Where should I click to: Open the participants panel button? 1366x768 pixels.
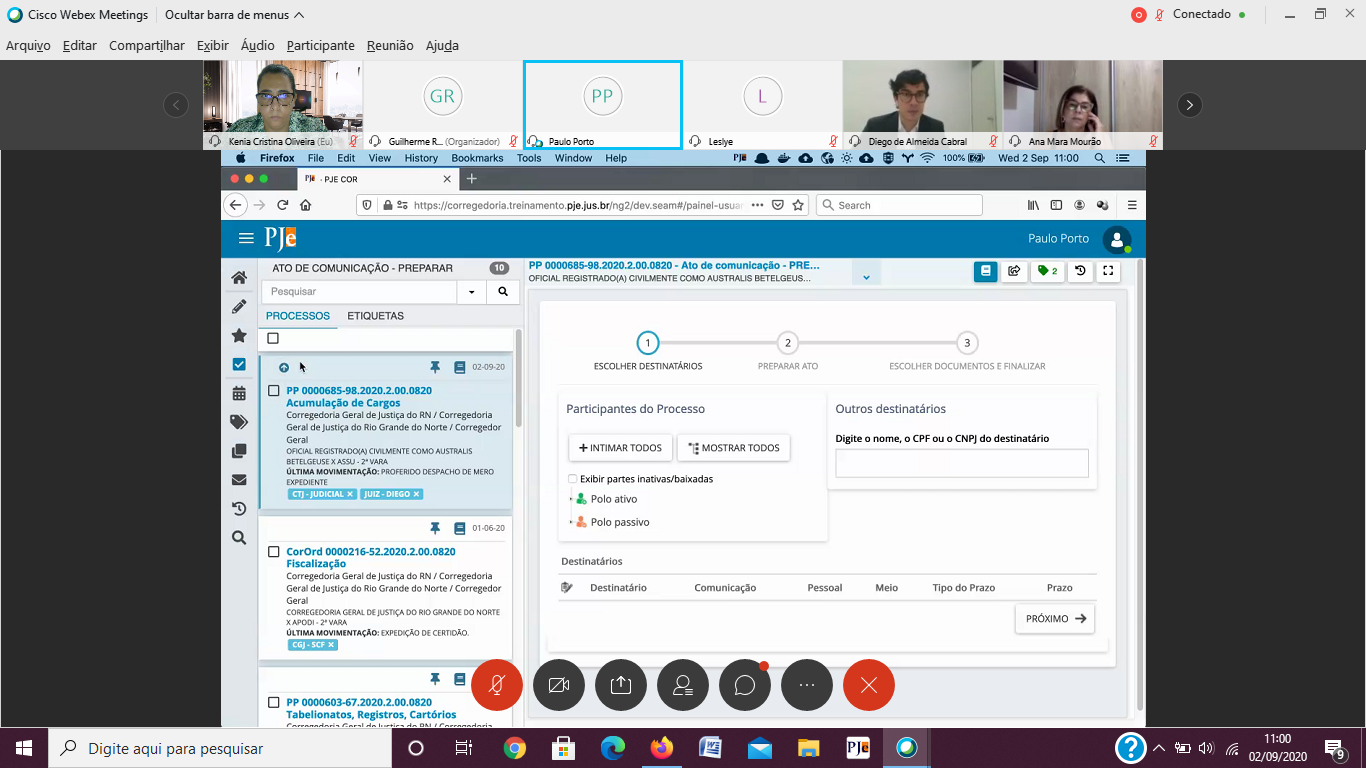pos(683,685)
